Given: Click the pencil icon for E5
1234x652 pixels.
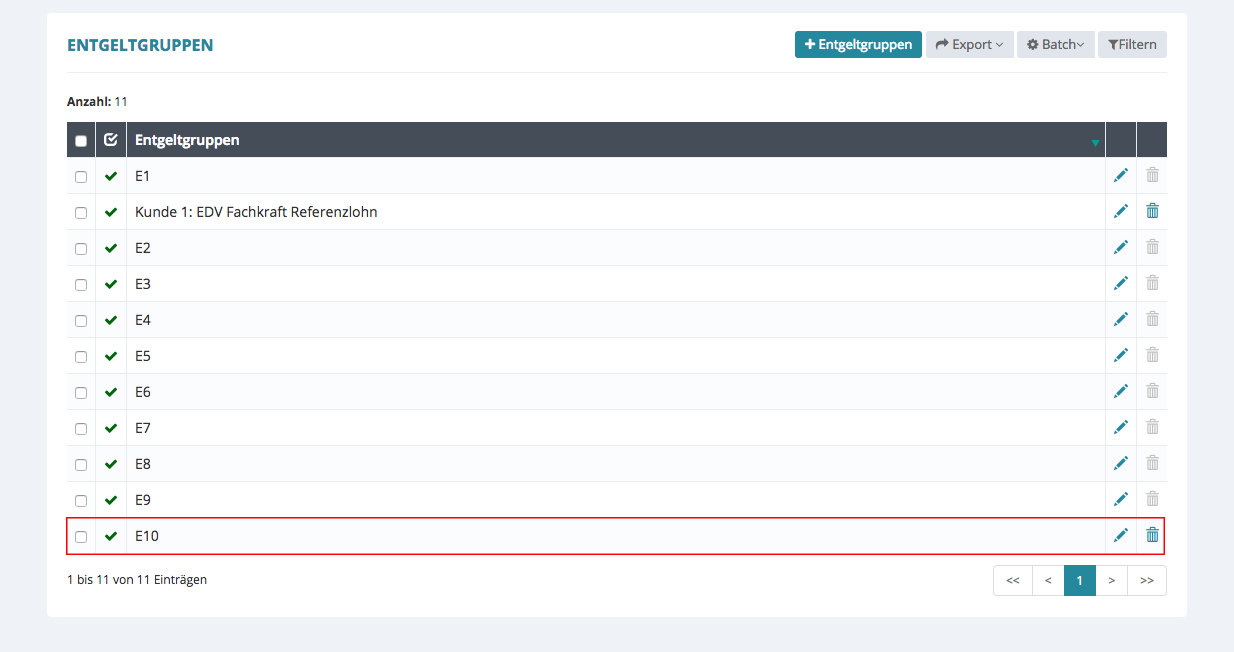Looking at the screenshot, I should click(1121, 355).
